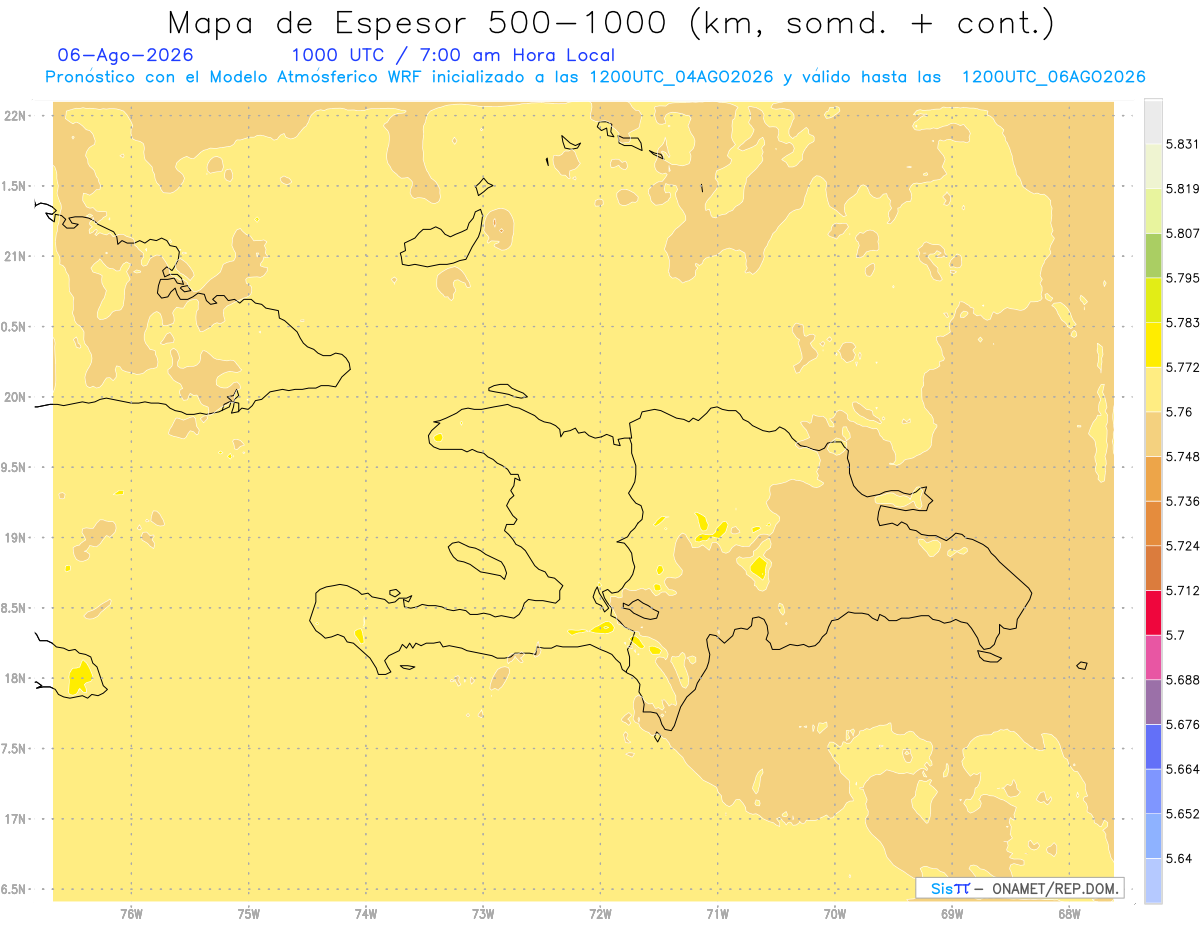Click the 'Pronóstico con el Modelo Atmosférico WRF' line
This screenshot has width=1200, height=927.
pyautogui.click(x=595, y=77)
